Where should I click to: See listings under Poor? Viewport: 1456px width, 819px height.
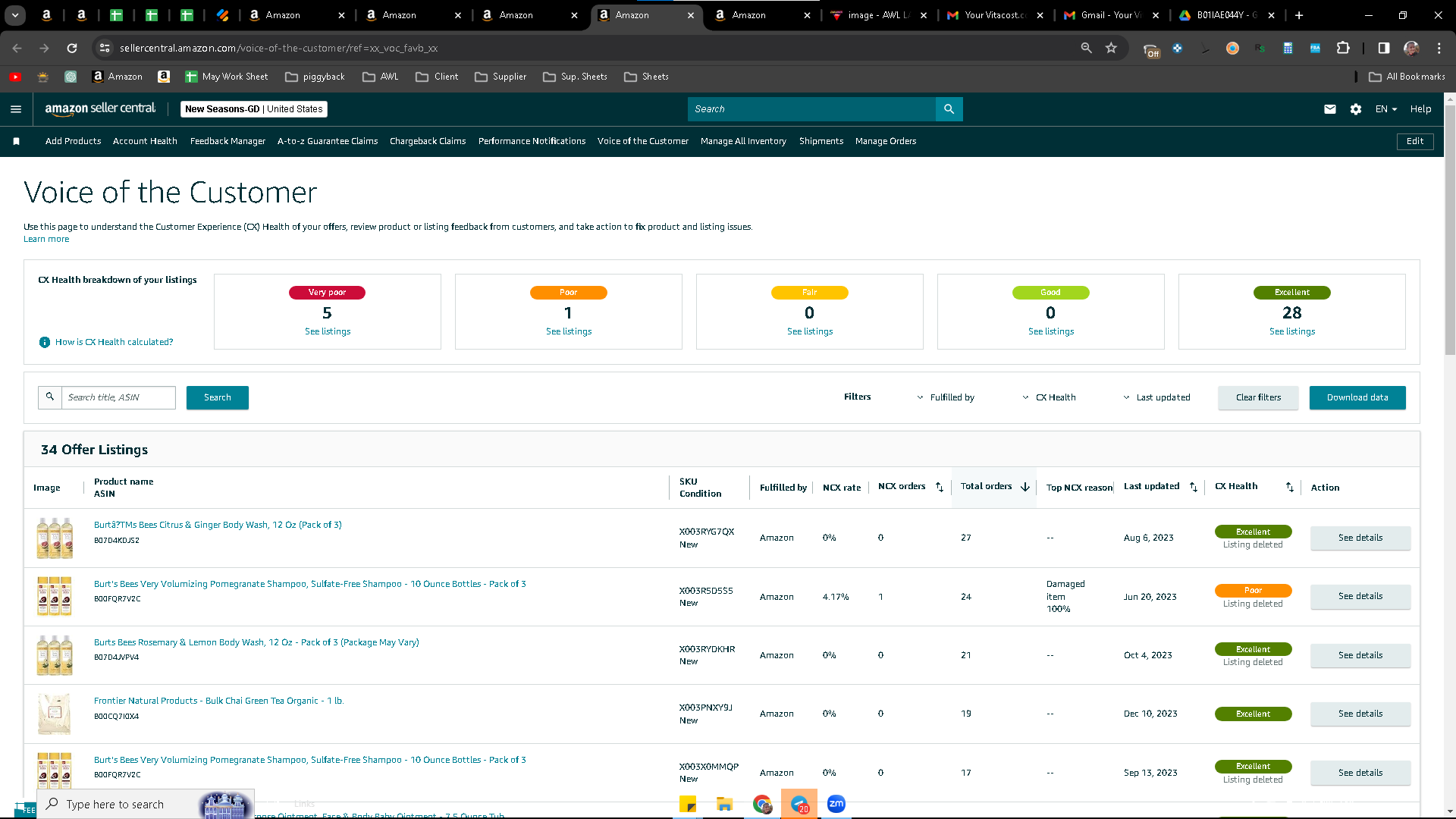(x=569, y=331)
